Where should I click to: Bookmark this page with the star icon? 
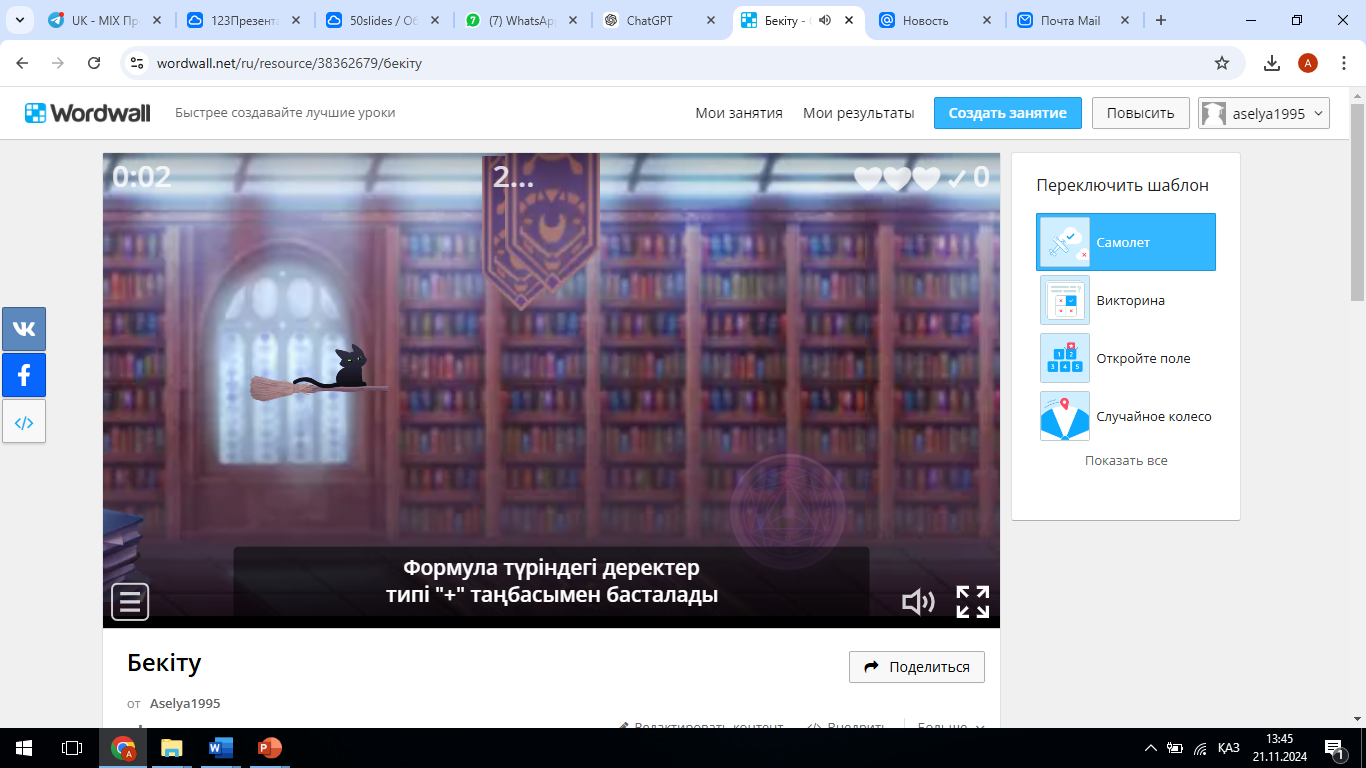(x=1222, y=63)
